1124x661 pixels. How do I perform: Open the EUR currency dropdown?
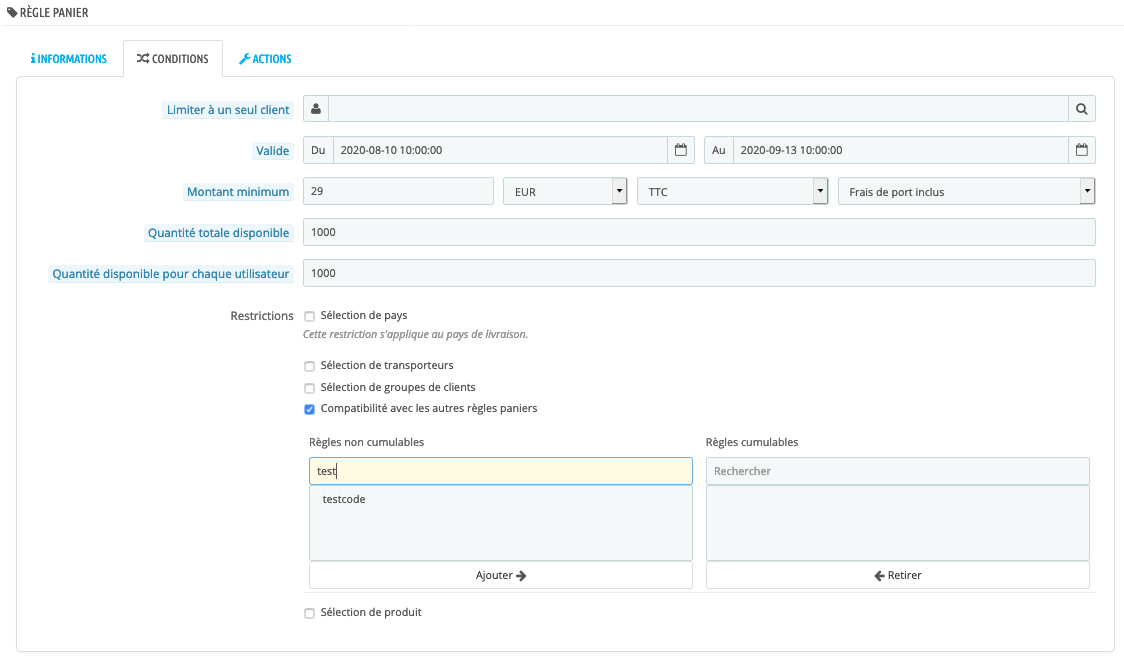[566, 191]
